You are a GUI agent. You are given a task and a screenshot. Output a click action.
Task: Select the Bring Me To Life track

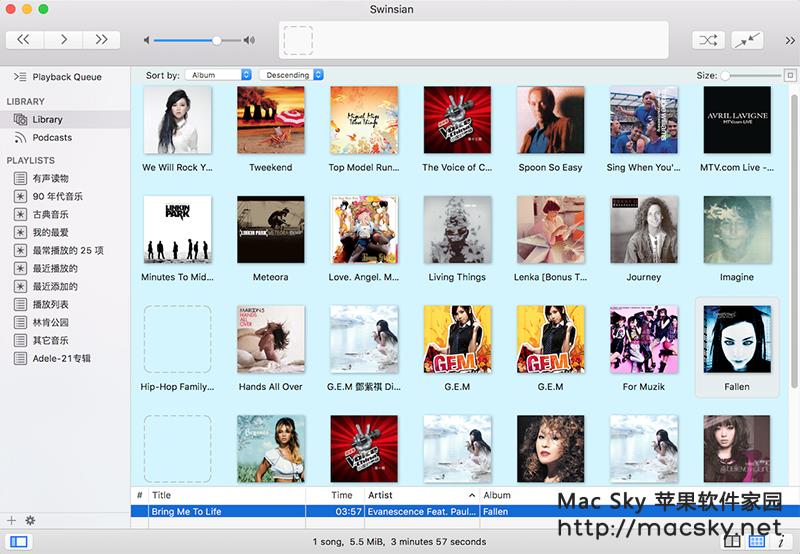coord(186,512)
